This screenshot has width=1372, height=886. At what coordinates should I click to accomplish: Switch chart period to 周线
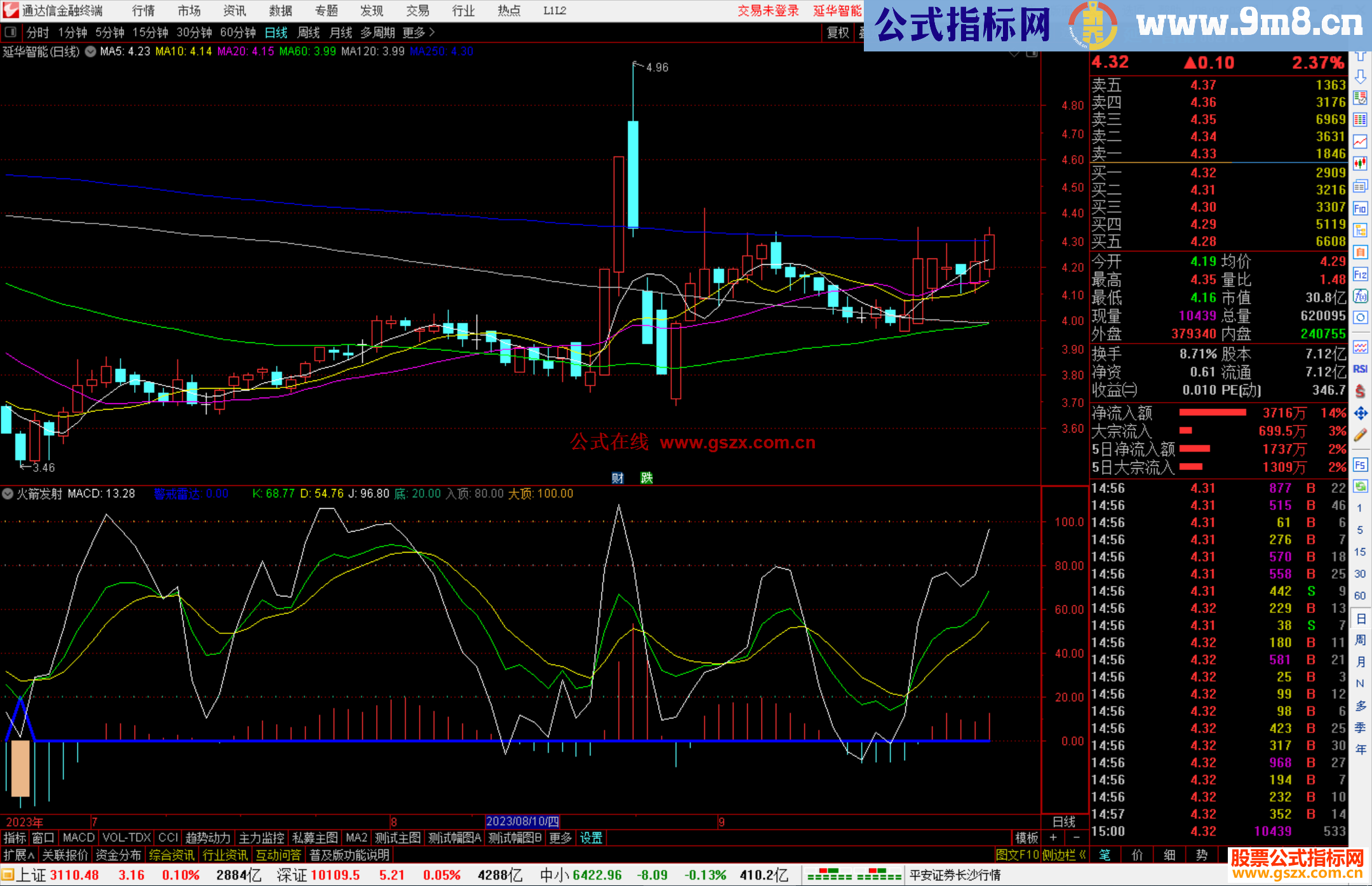click(309, 32)
